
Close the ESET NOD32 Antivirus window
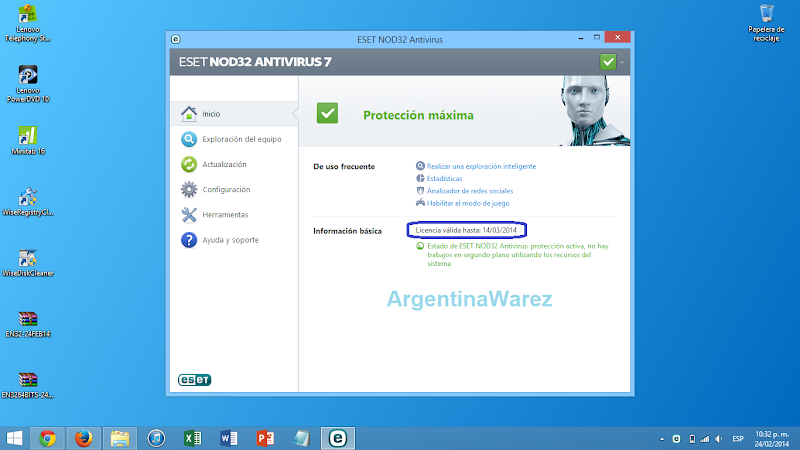(x=617, y=37)
